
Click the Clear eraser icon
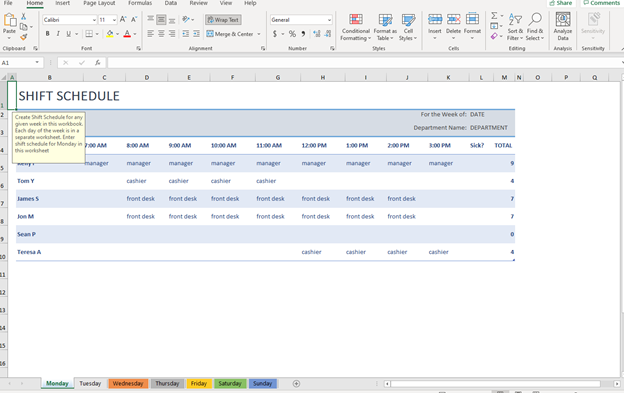click(494, 36)
